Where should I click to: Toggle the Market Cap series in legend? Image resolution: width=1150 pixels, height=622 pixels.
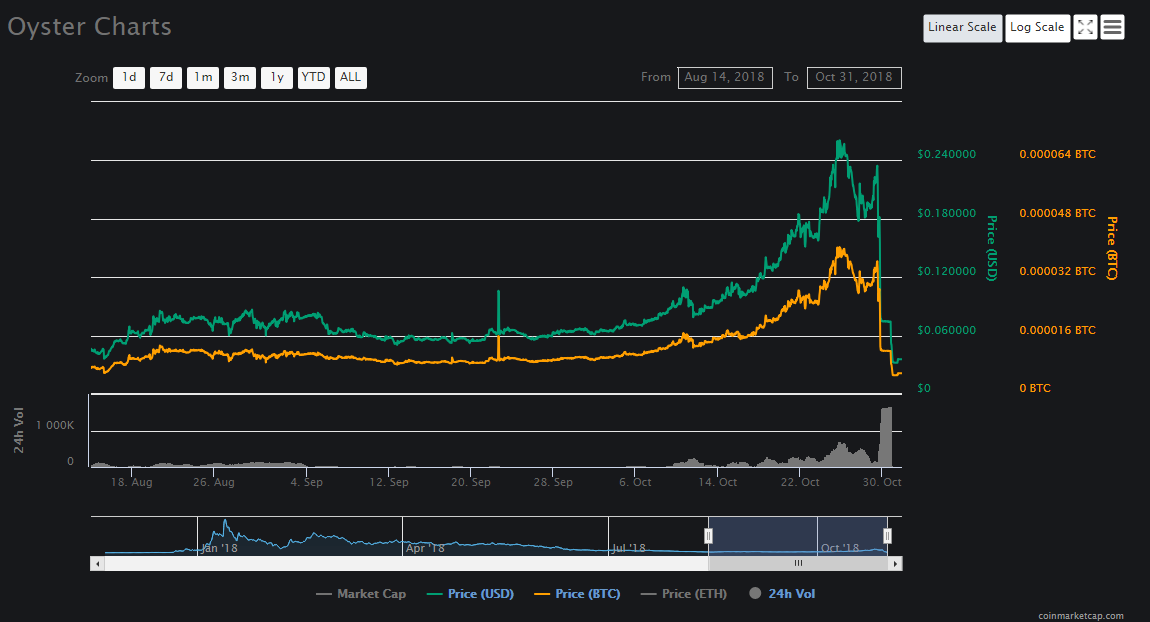click(x=361, y=594)
